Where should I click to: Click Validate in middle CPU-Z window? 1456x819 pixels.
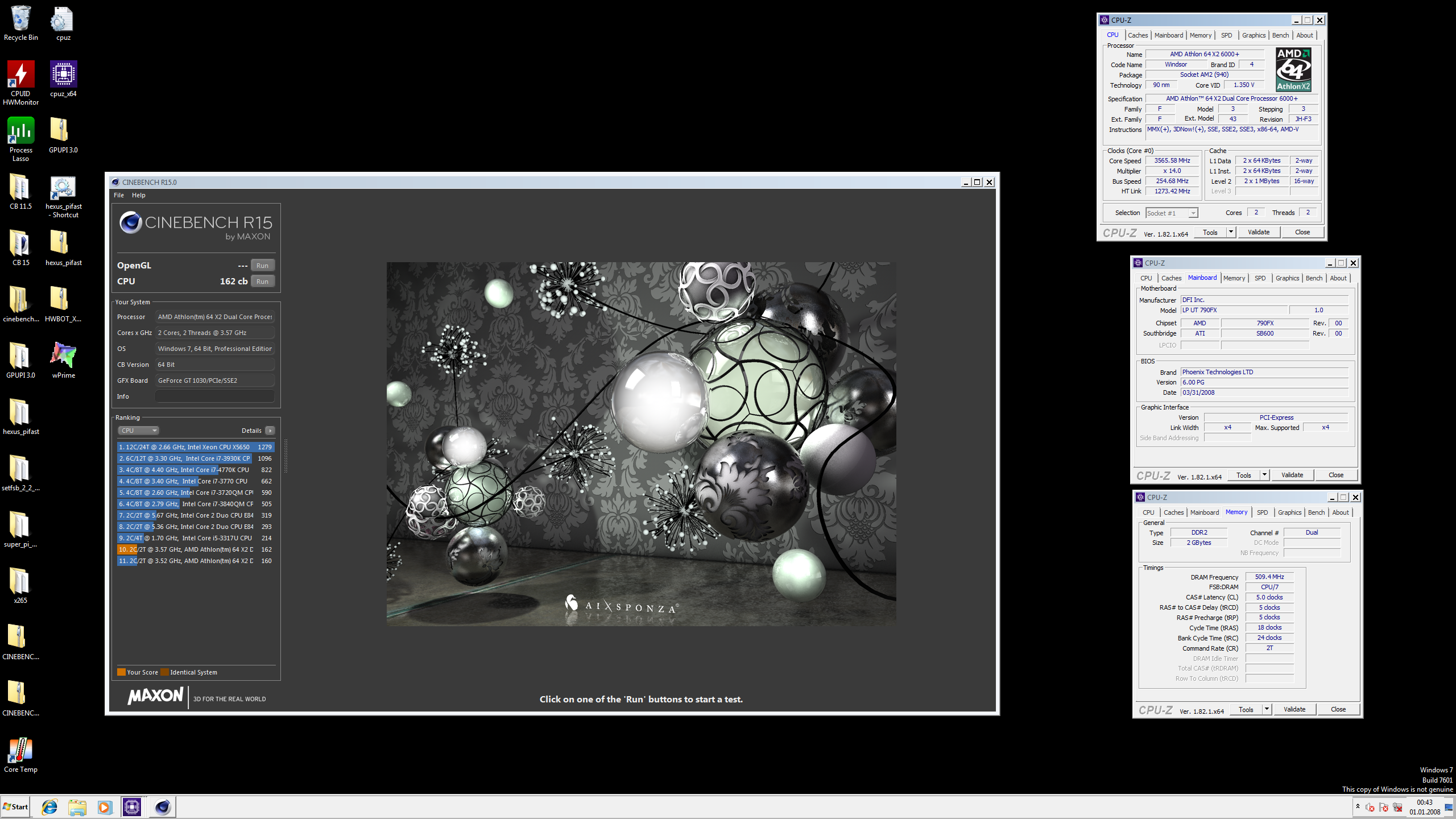coord(1292,475)
